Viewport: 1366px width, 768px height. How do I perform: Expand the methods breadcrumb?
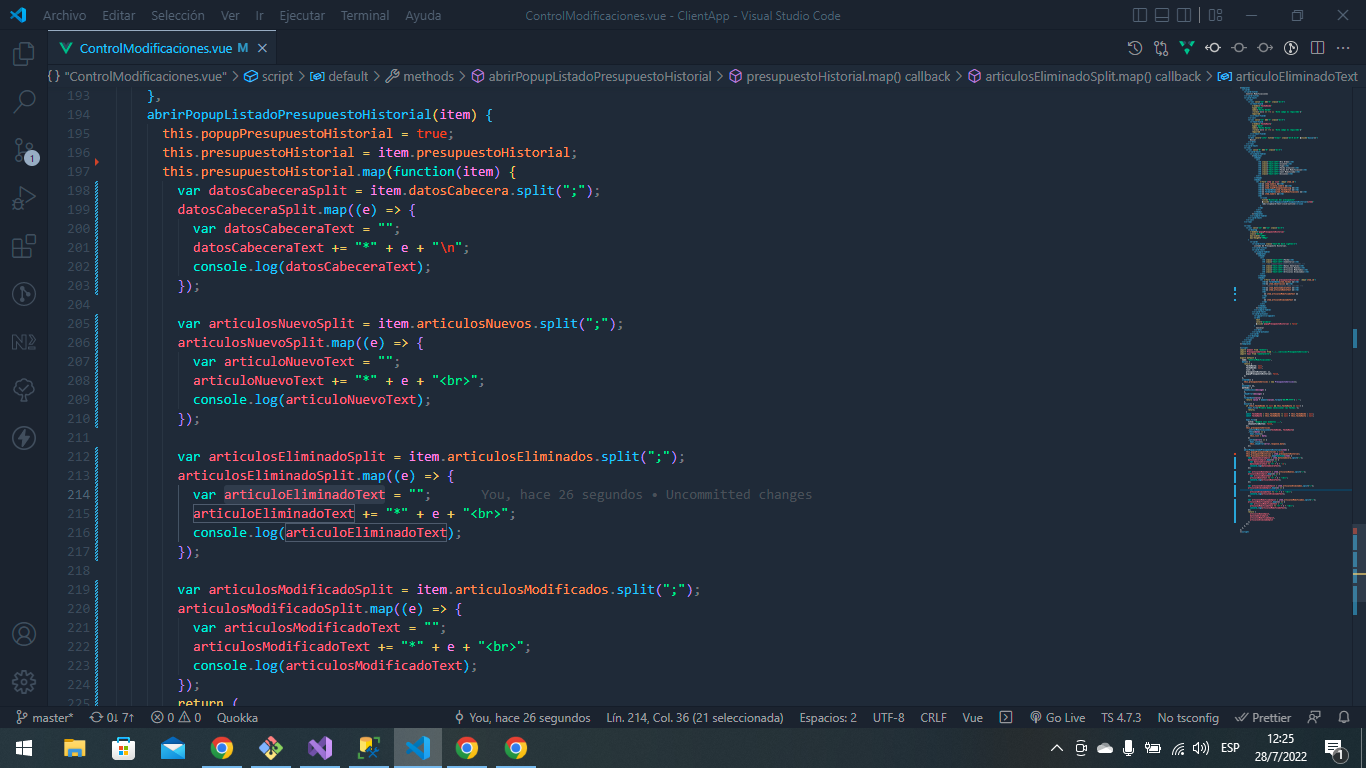coord(420,76)
